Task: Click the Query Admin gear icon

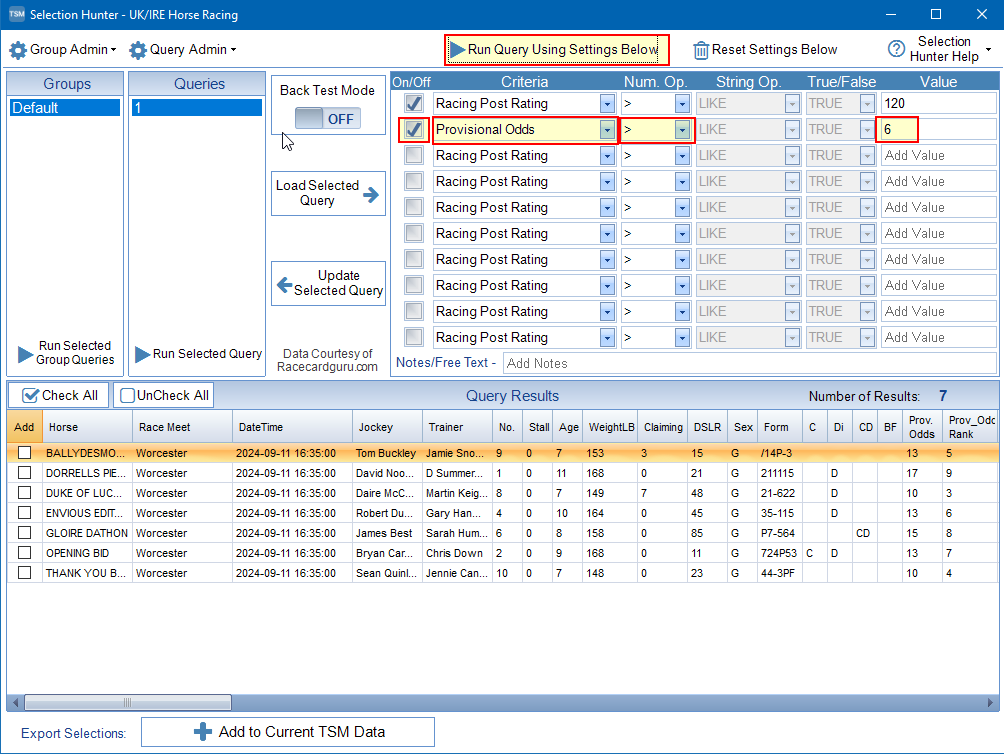Action: click(138, 50)
